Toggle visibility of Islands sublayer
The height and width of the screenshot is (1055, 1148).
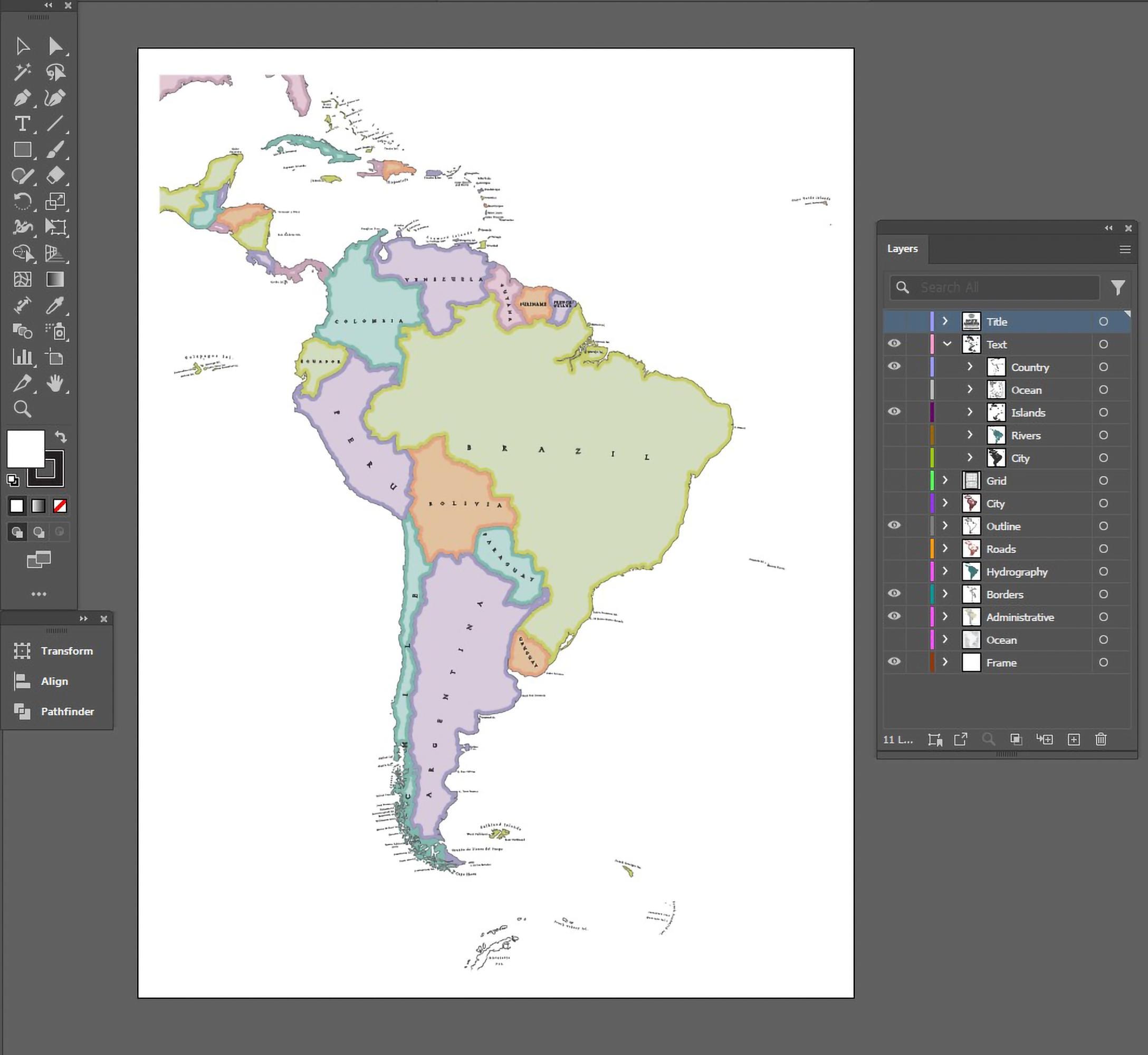(894, 411)
